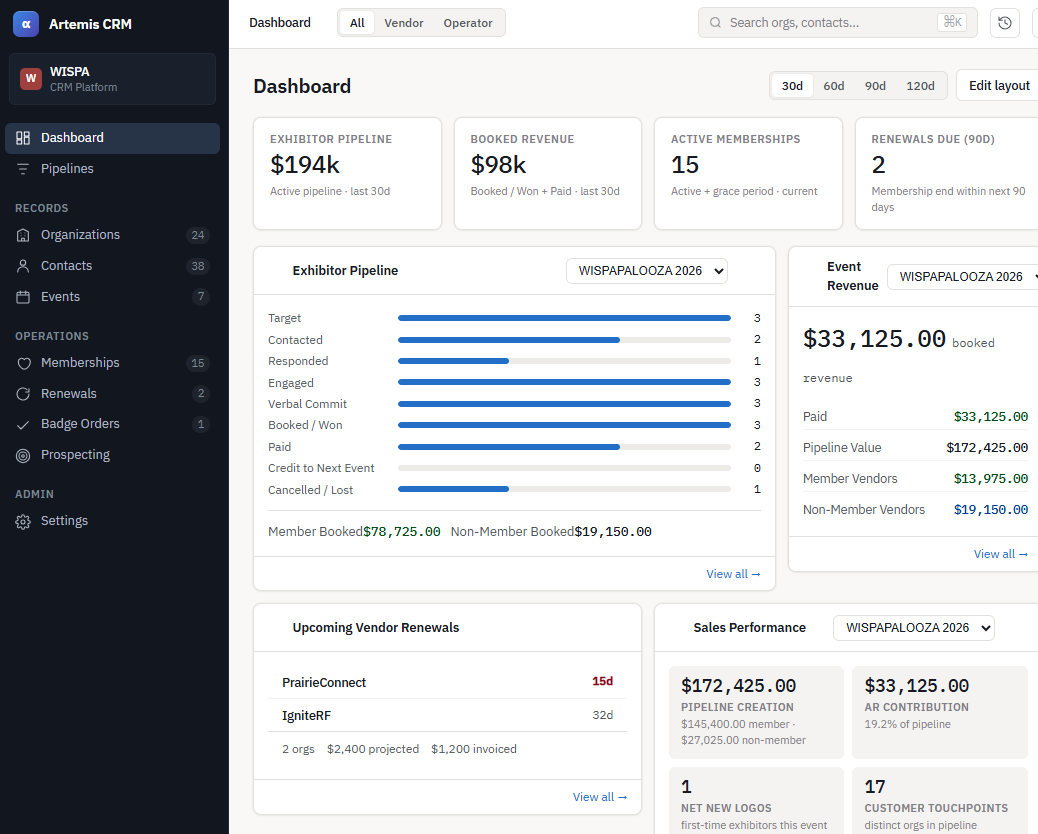Click the Paid $33,125.00 revenue row

915,416
